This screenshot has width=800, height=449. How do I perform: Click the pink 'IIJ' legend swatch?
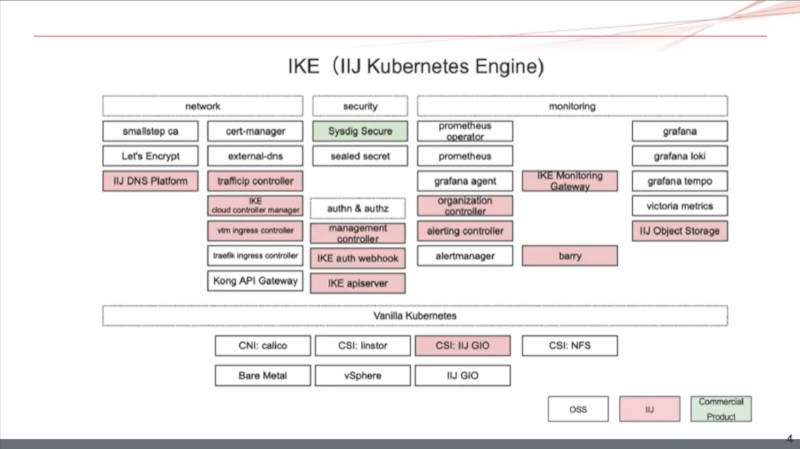click(x=649, y=409)
